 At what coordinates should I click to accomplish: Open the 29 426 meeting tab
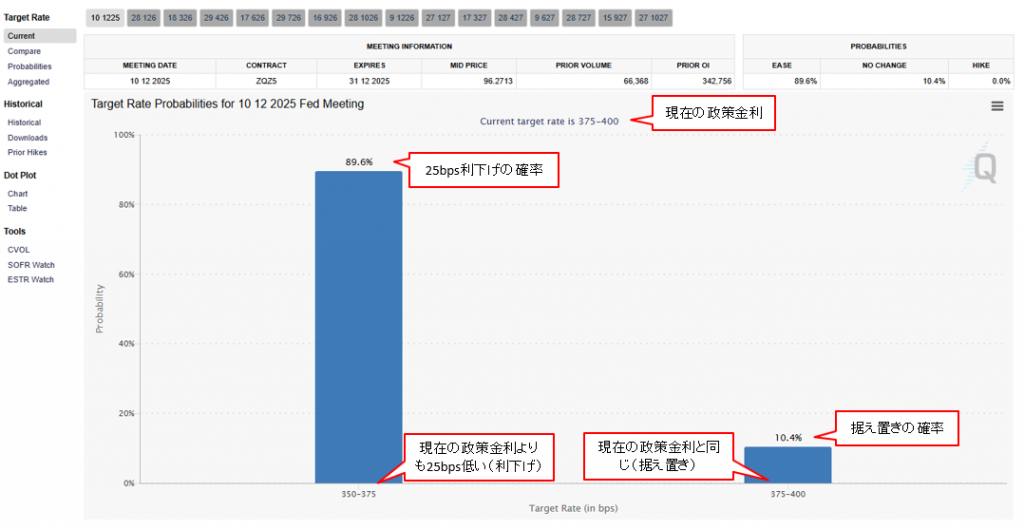click(216, 18)
